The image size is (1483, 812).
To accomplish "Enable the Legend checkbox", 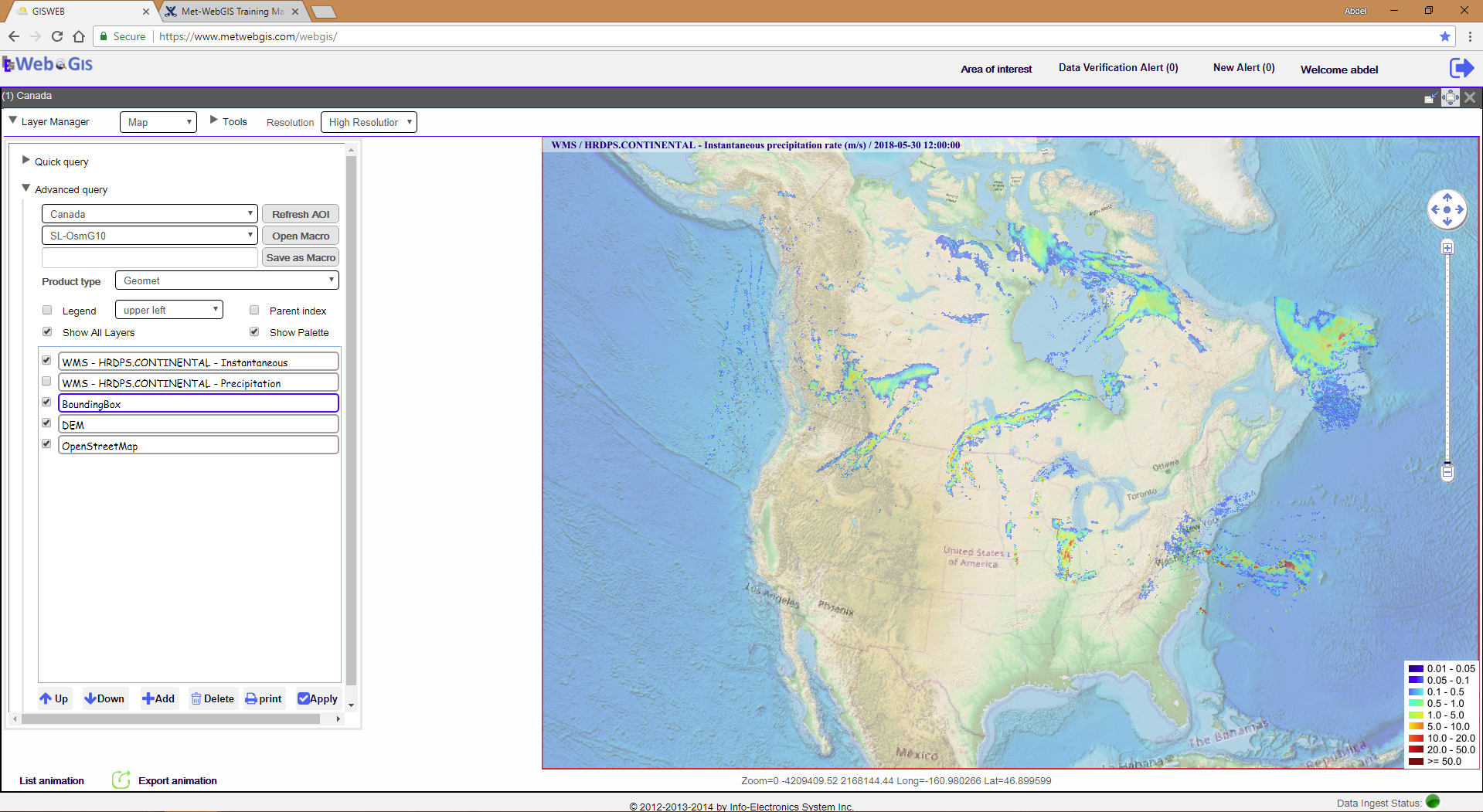I will pyautogui.click(x=47, y=311).
